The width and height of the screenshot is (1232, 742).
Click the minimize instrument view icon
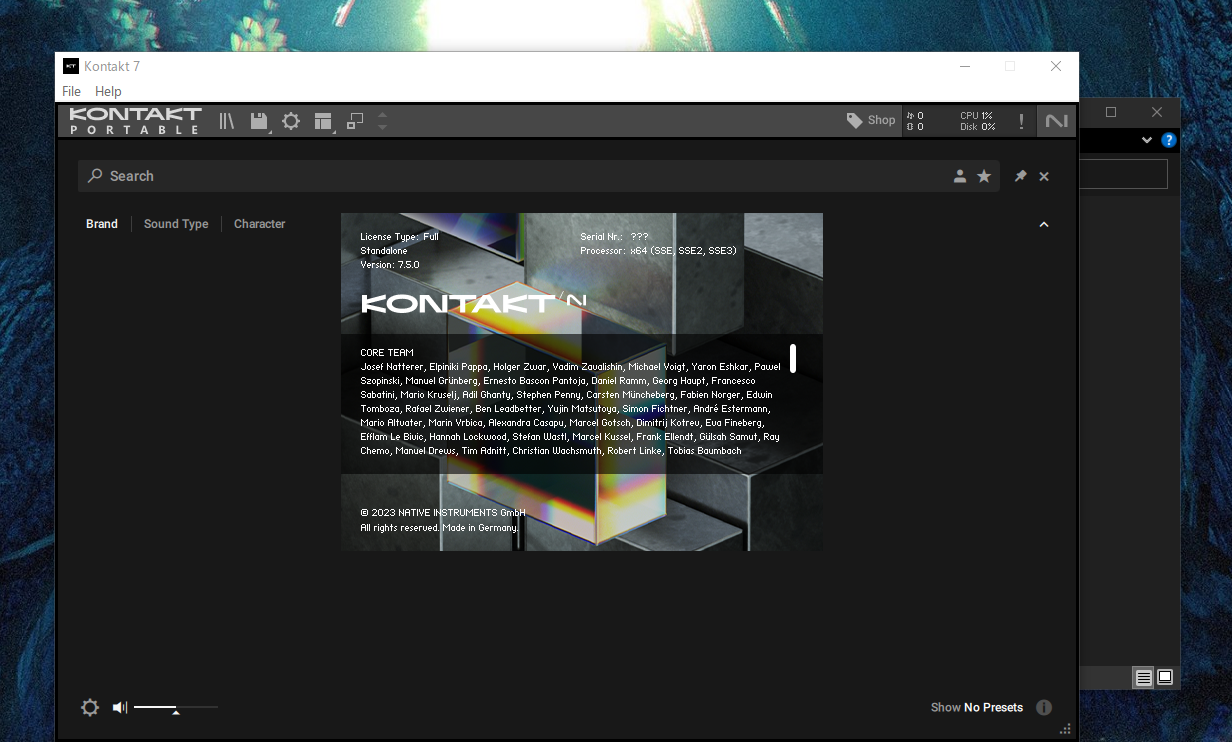(x=354, y=120)
